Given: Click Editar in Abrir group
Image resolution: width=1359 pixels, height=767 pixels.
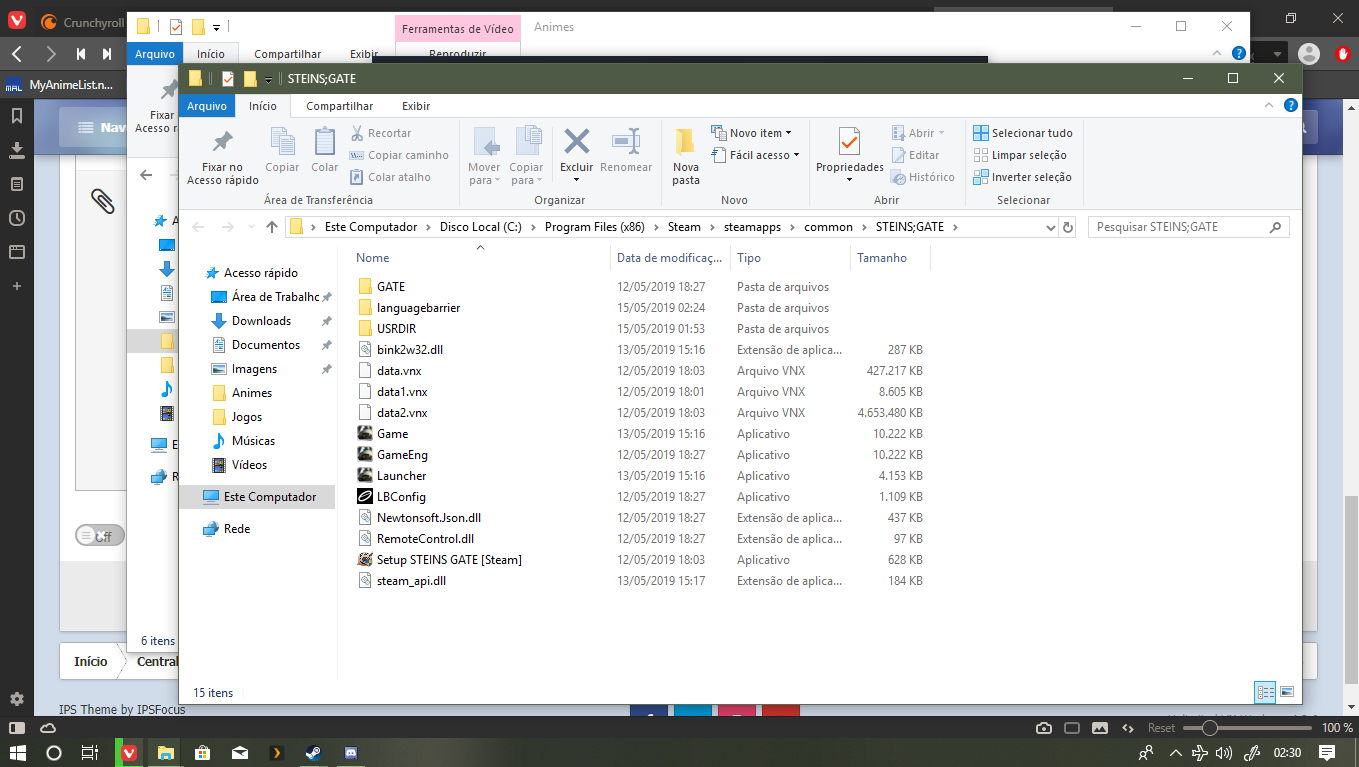Looking at the screenshot, I should 915,155.
